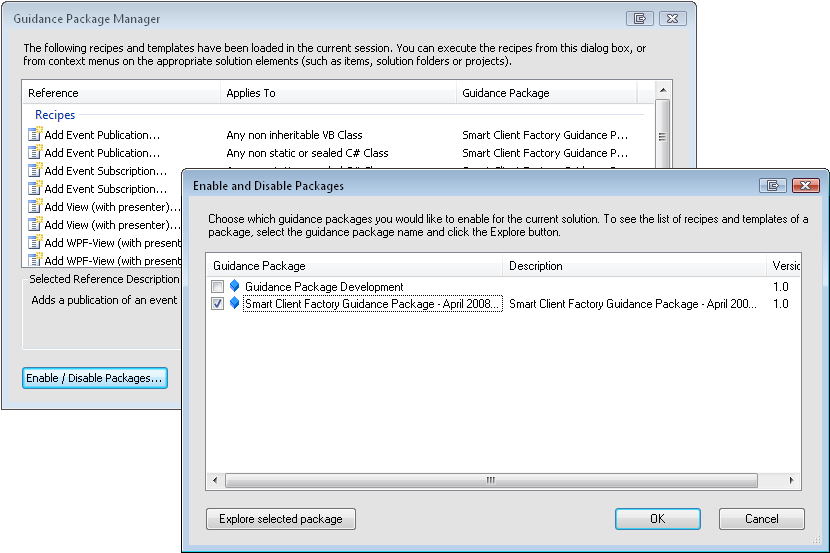Click Cancel in packages dialog
The width and height of the screenshot is (830, 553).
click(762, 519)
